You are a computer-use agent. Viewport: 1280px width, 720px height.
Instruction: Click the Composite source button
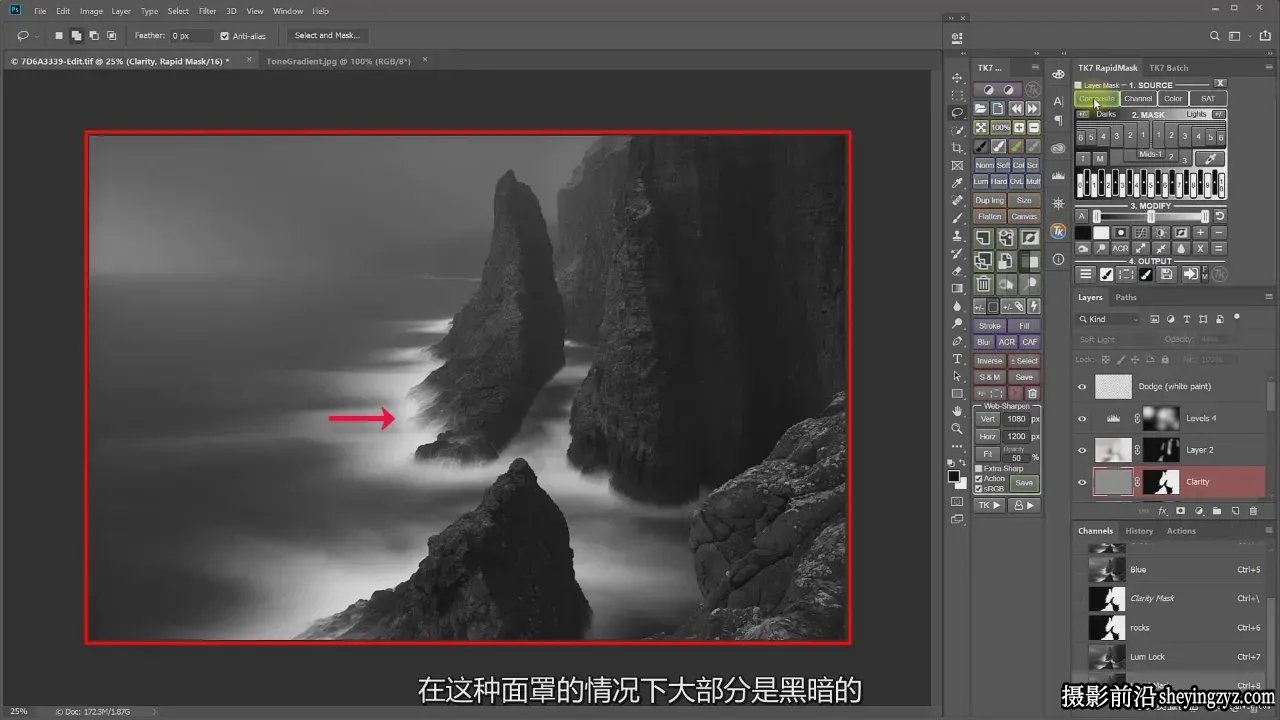pyautogui.click(x=1097, y=99)
